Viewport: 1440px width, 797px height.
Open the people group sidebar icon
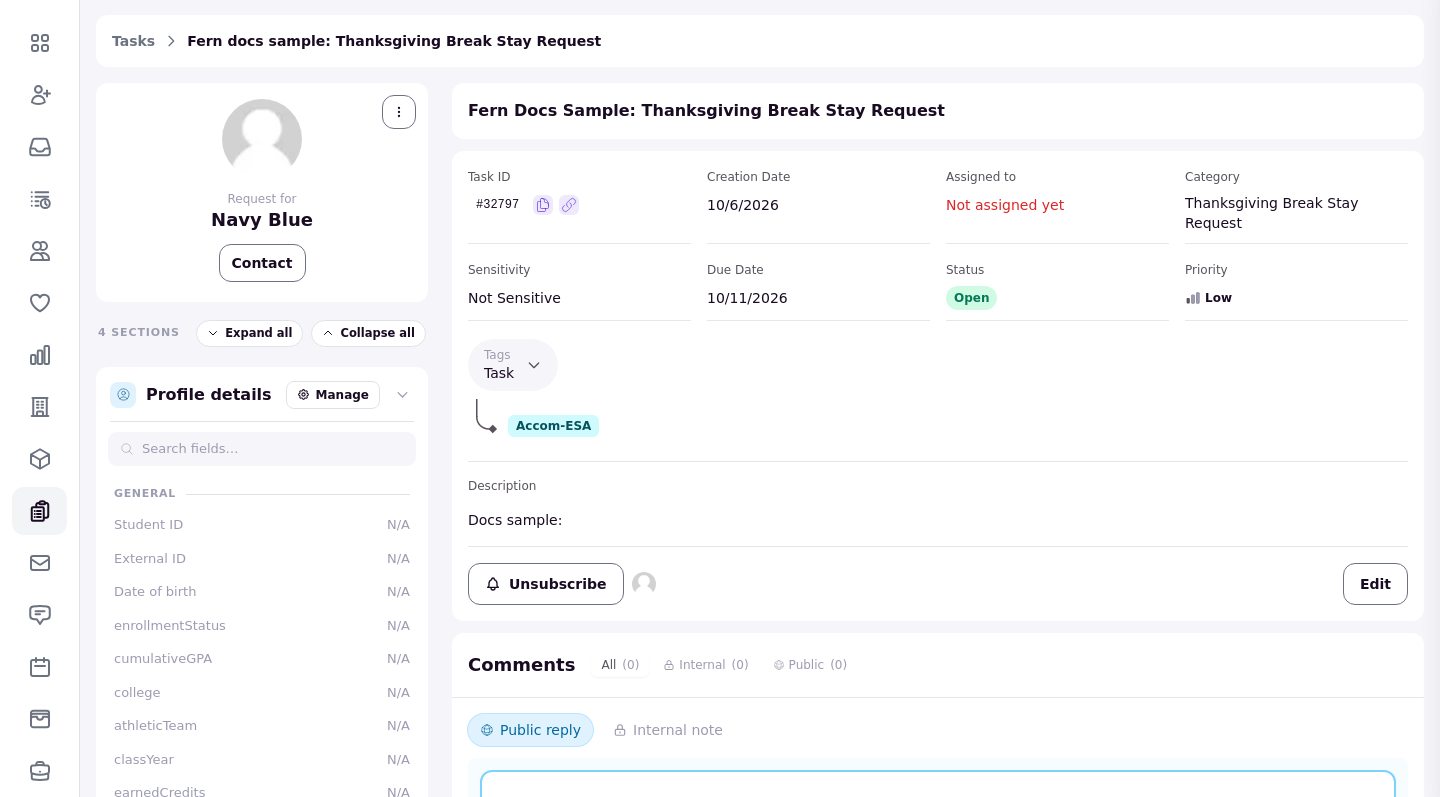pyautogui.click(x=40, y=251)
